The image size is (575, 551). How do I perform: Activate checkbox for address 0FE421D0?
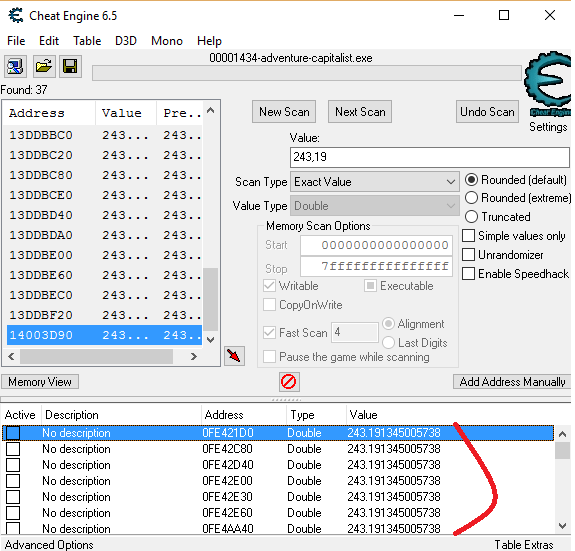(x=13, y=433)
